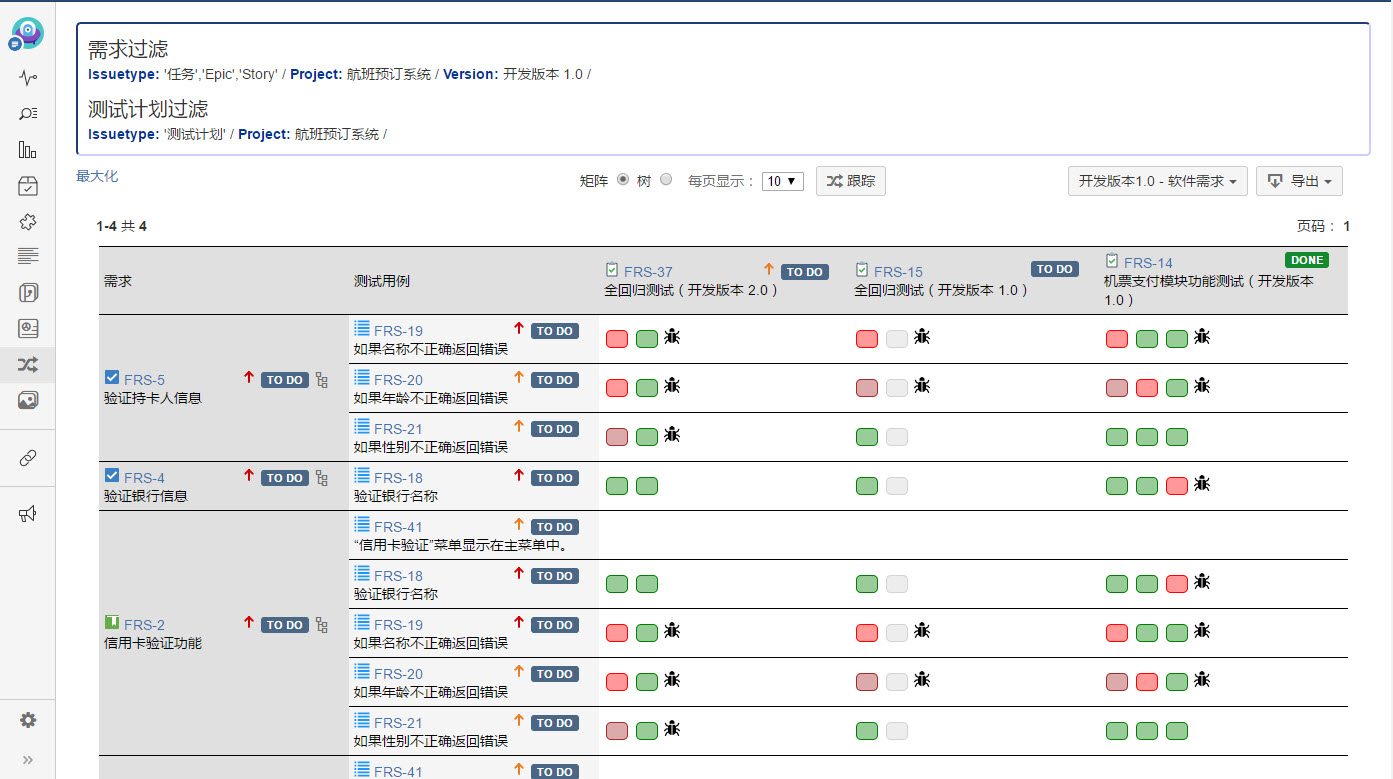Screen dimensions: 1393x779
Task: Open test case FRS-20 under requirement FRS-2
Action: coord(398,674)
